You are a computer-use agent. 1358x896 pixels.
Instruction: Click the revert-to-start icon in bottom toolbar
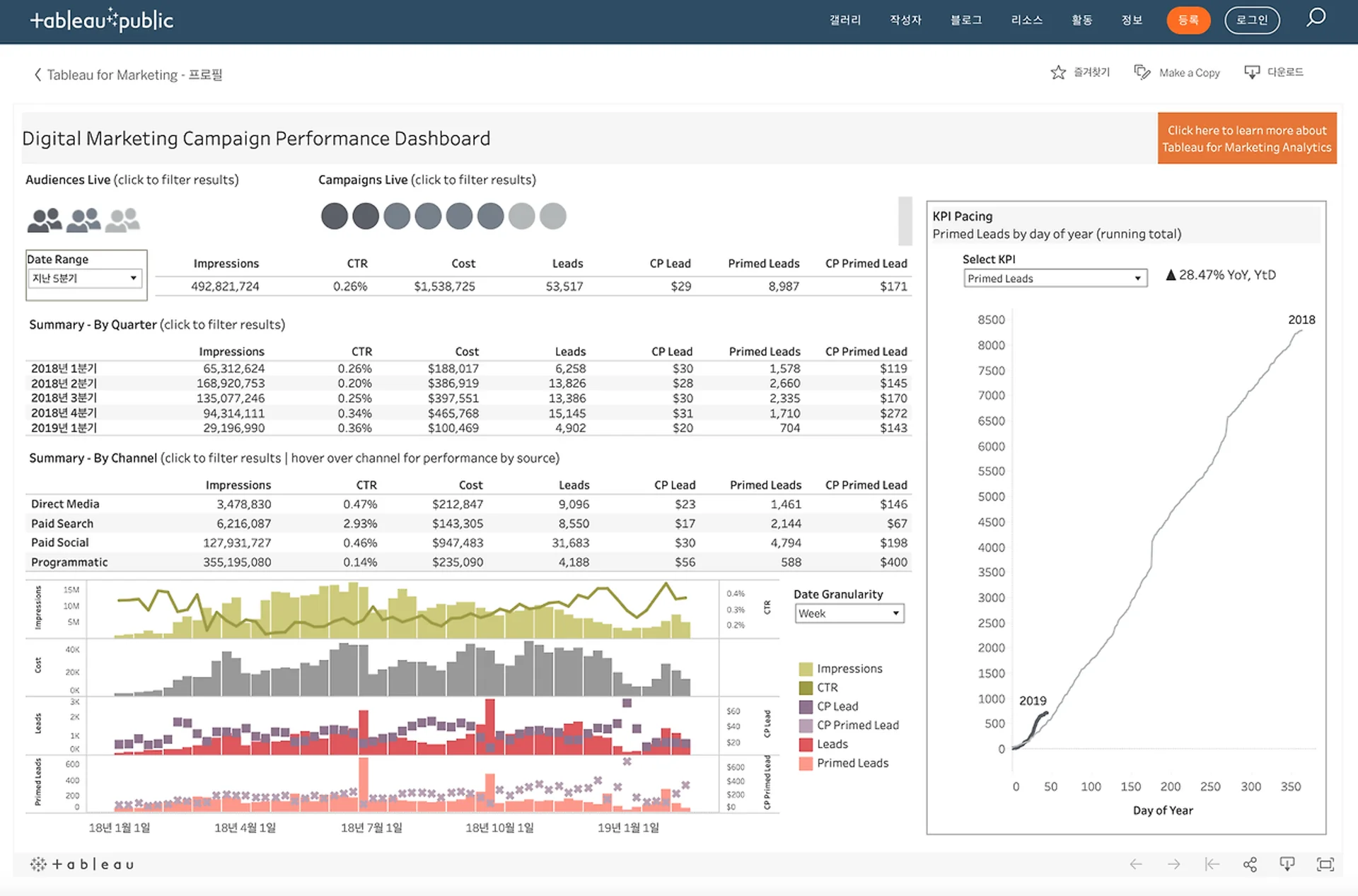point(1212,864)
